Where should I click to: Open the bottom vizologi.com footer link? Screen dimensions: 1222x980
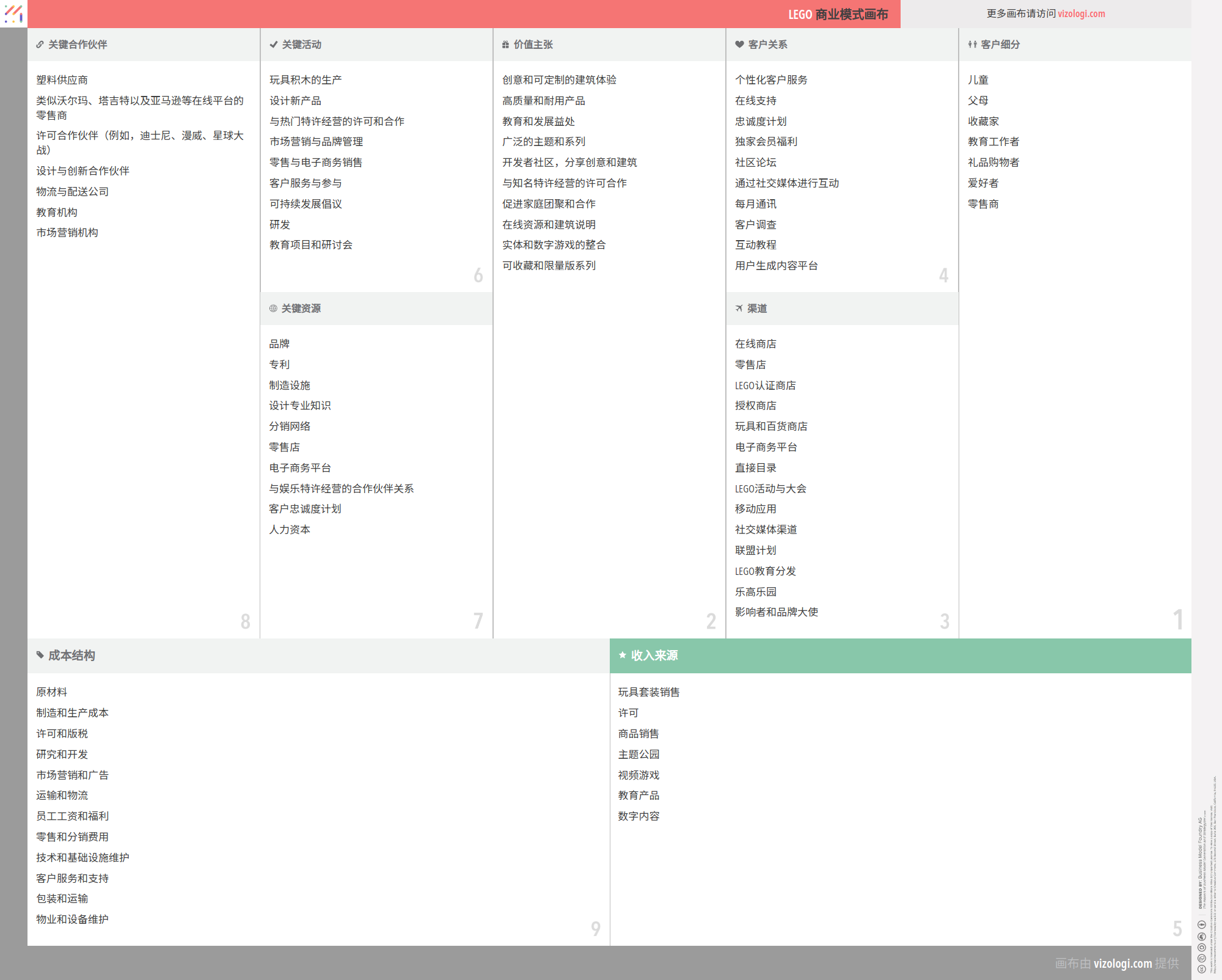[x=1122, y=964]
